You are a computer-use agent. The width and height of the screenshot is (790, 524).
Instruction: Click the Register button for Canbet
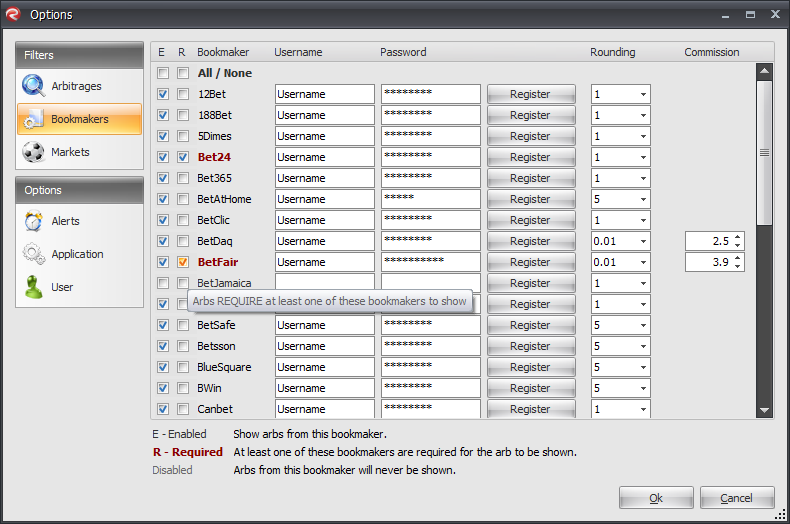coord(531,409)
